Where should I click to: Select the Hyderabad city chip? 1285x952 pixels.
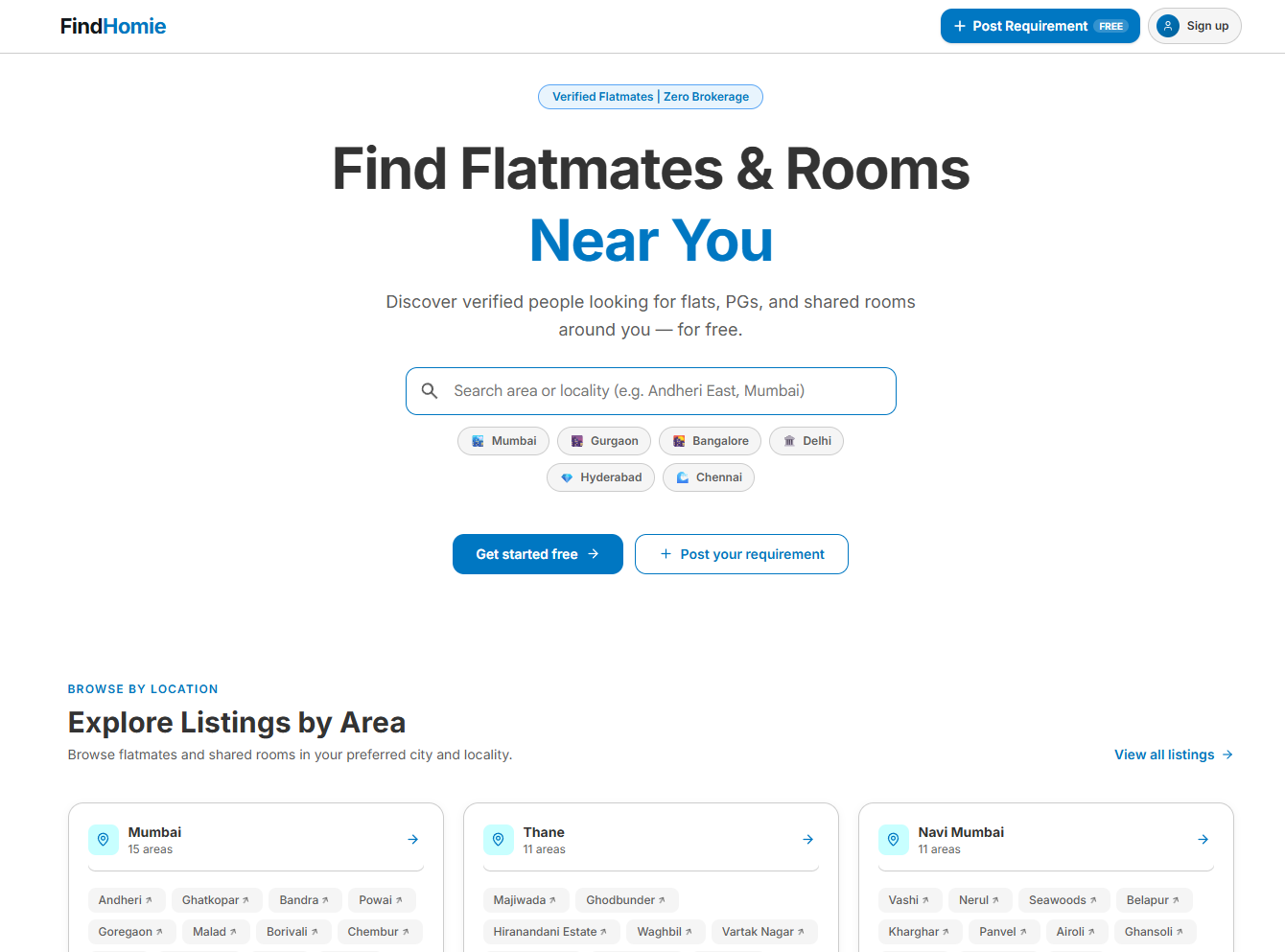point(600,477)
